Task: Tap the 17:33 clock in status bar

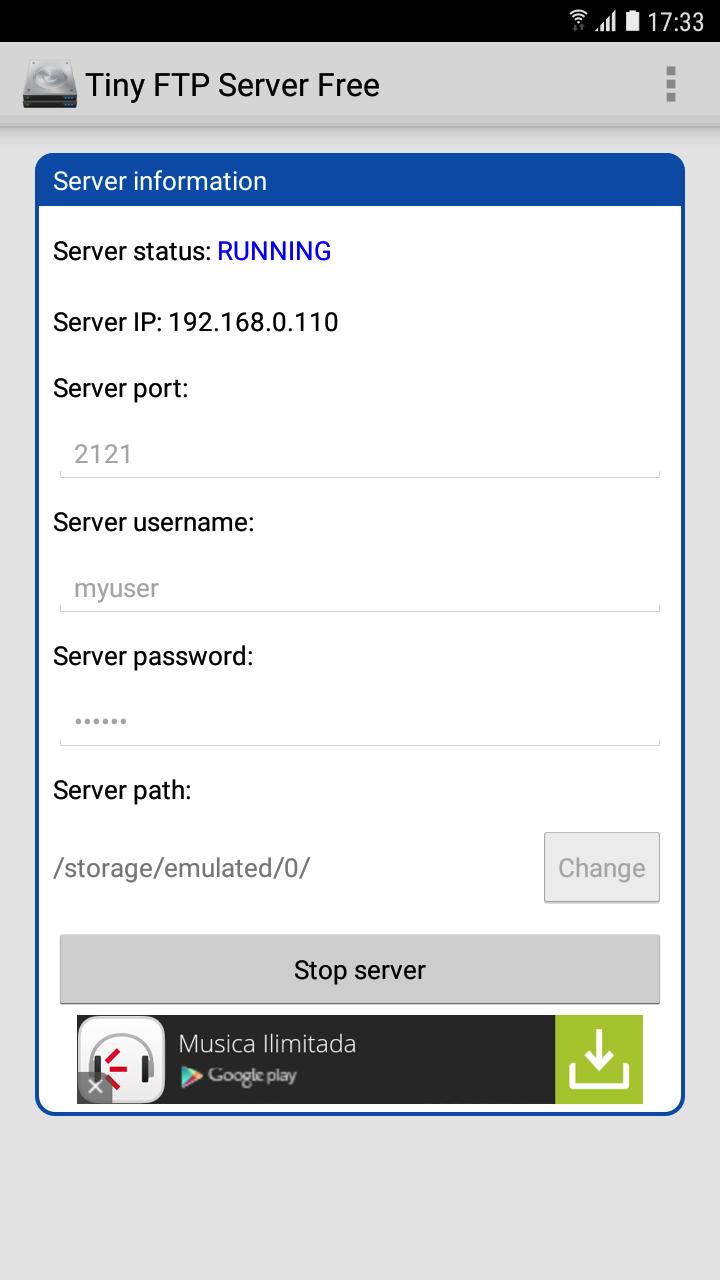Action: click(676, 22)
